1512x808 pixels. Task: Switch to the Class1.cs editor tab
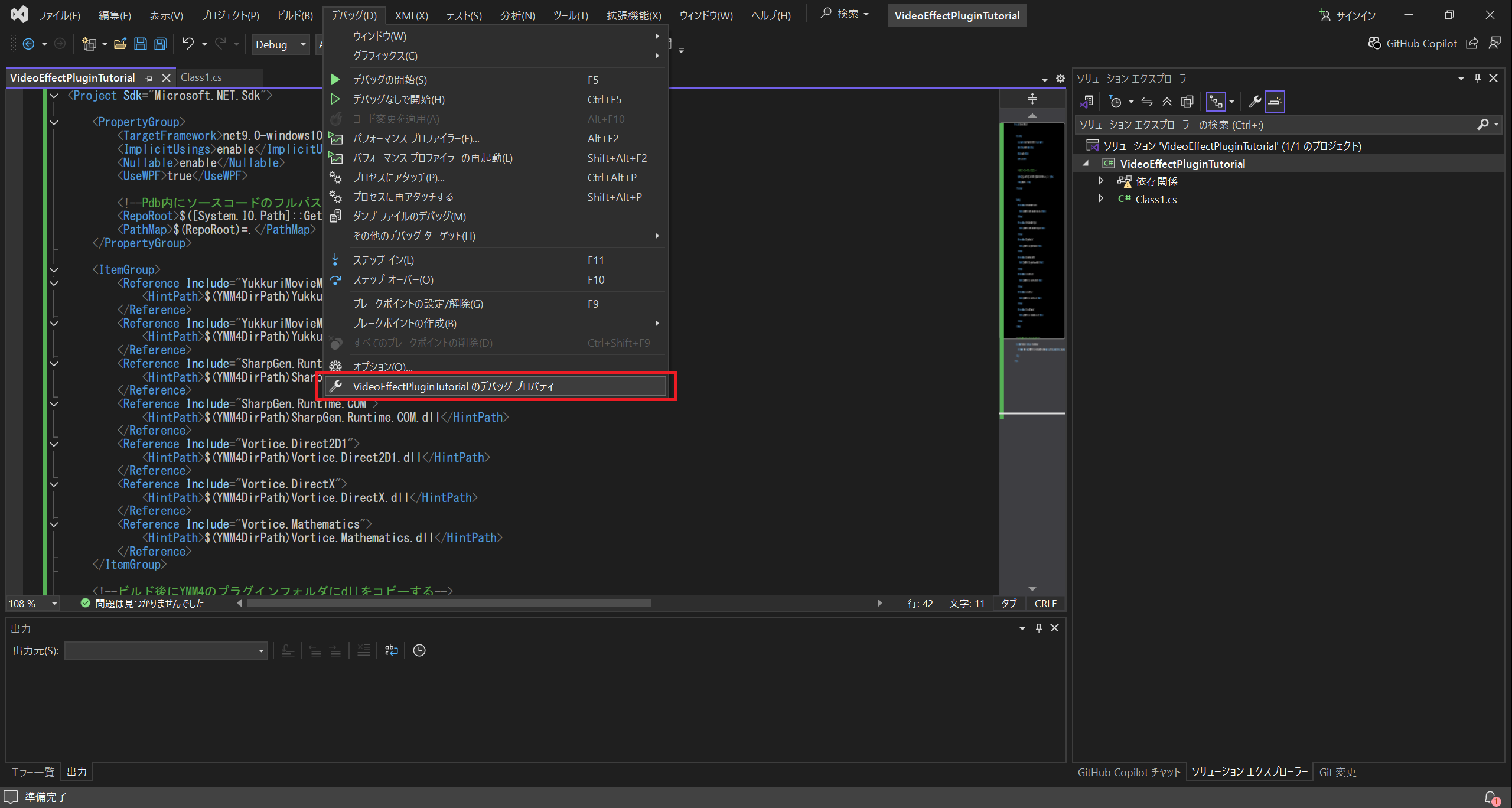pyautogui.click(x=201, y=77)
